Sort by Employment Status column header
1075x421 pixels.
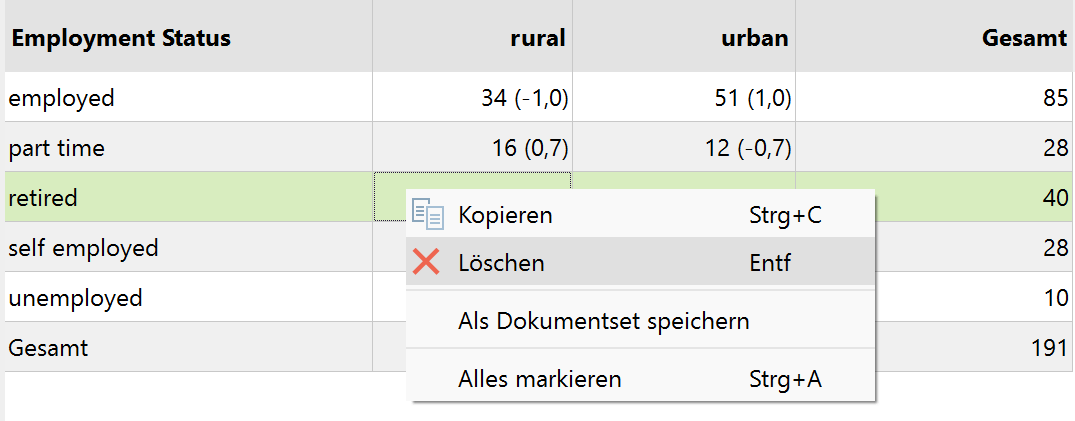point(121,39)
